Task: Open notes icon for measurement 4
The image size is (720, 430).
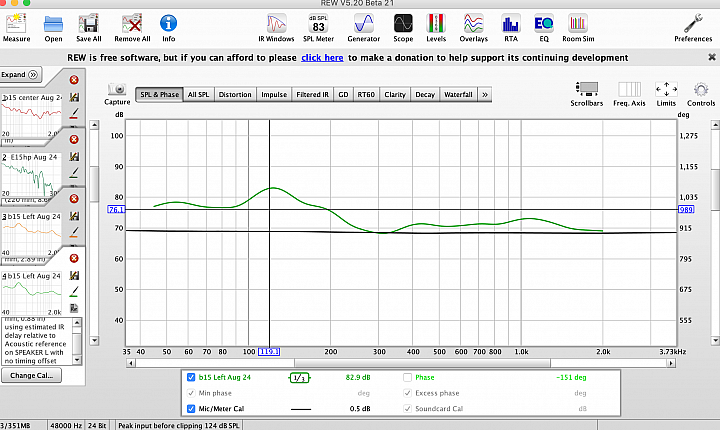Action: point(74,308)
